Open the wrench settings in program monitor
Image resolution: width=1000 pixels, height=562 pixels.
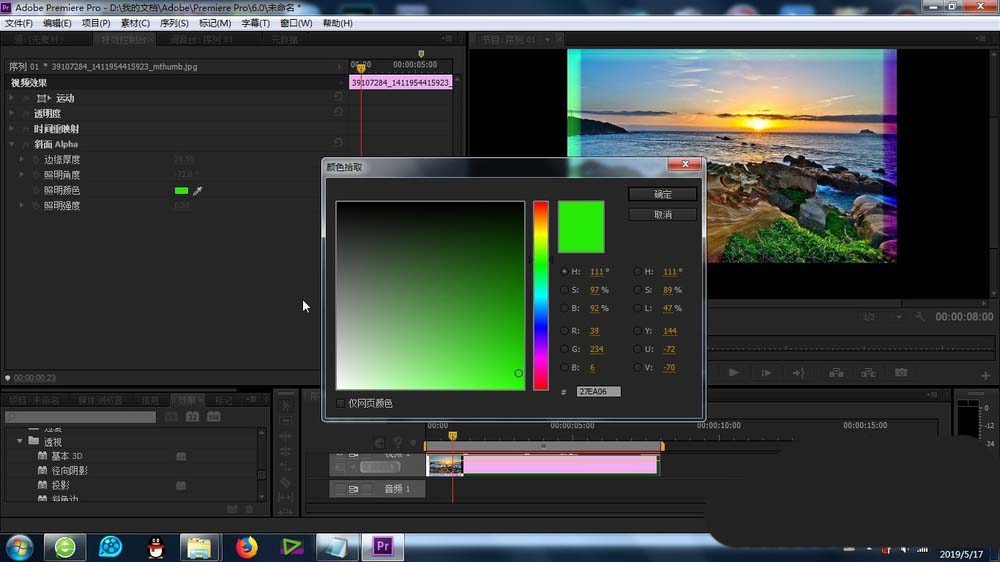pyautogui.click(x=920, y=316)
